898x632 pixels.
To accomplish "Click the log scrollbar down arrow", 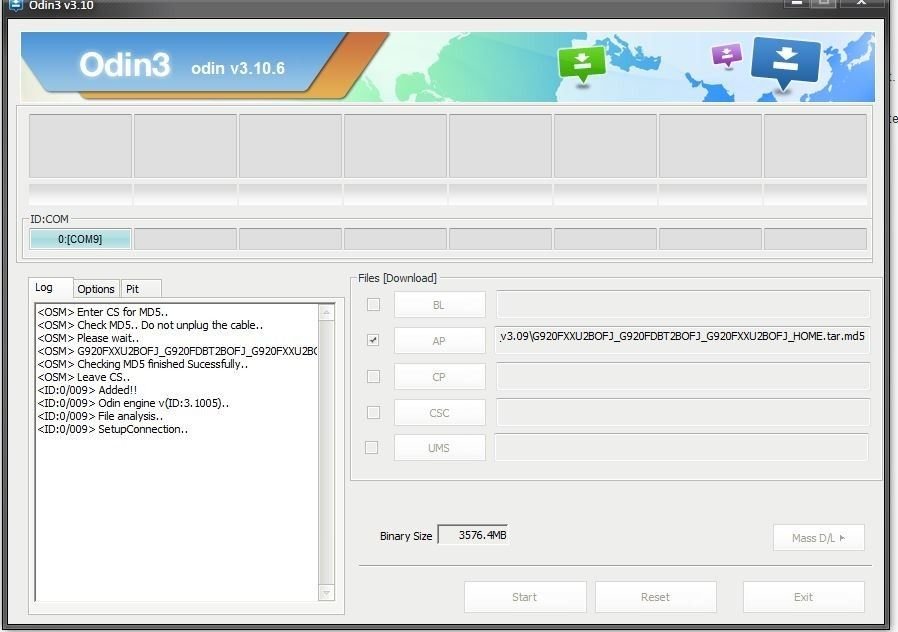I will pos(326,592).
